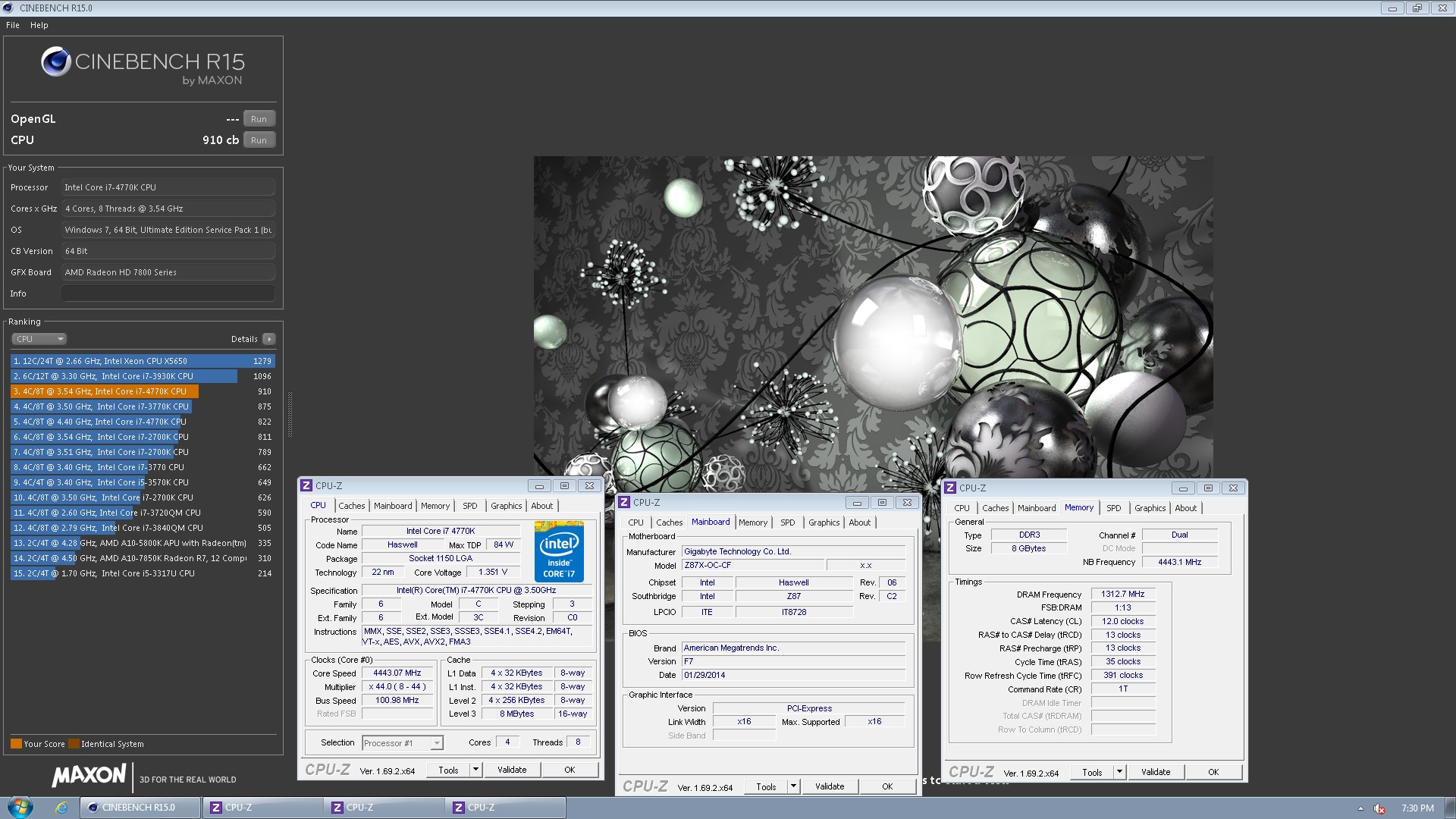Click the middle CPU-Z window title icon
The width and height of the screenshot is (1456, 819).
click(624, 502)
